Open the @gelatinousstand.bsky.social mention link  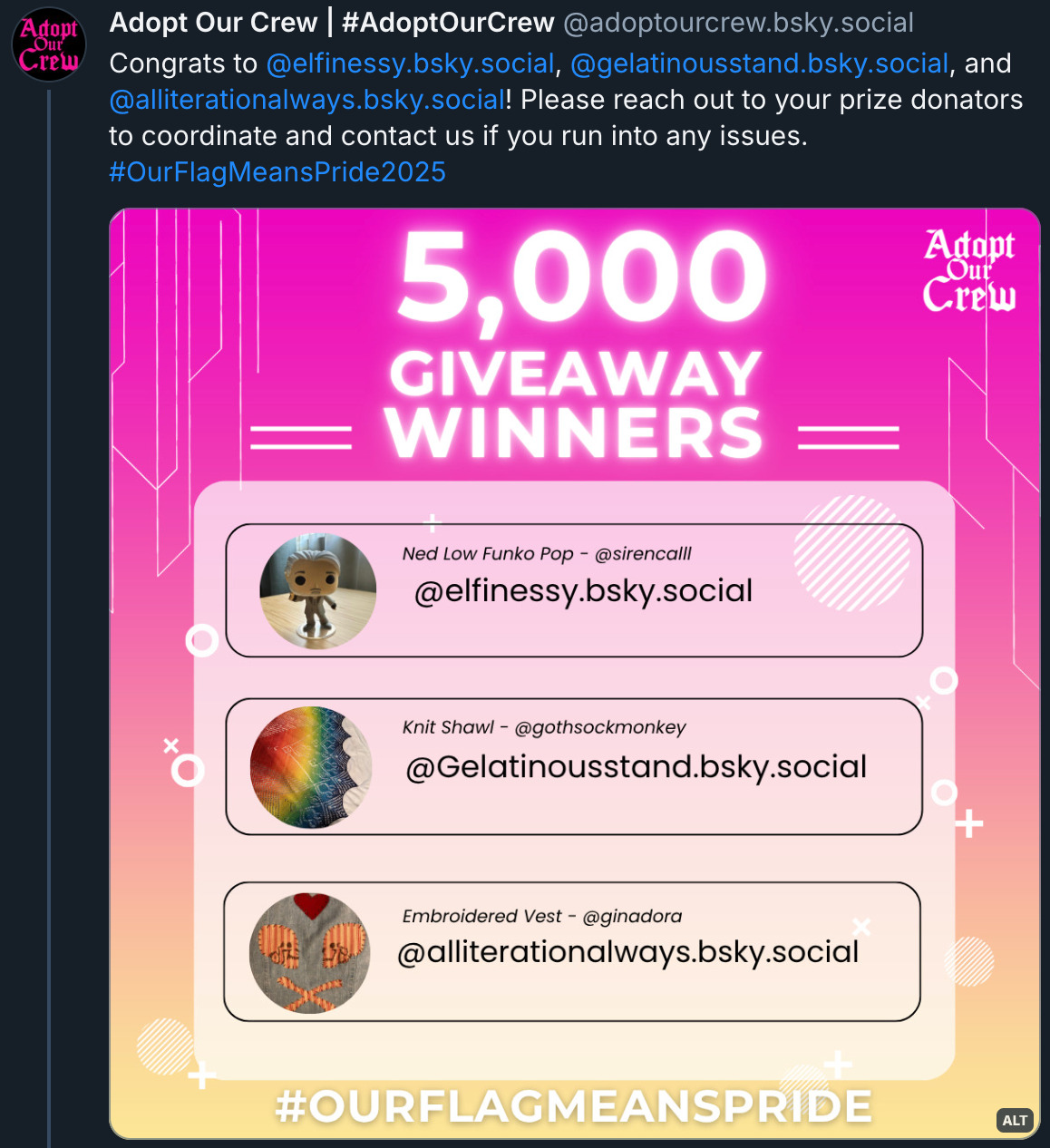point(760,63)
